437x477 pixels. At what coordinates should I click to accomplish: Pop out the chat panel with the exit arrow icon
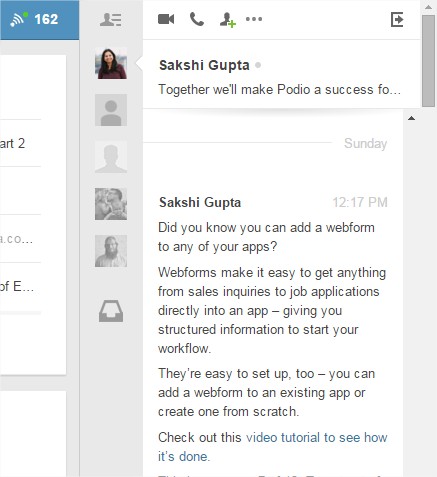click(x=397, y=19)
